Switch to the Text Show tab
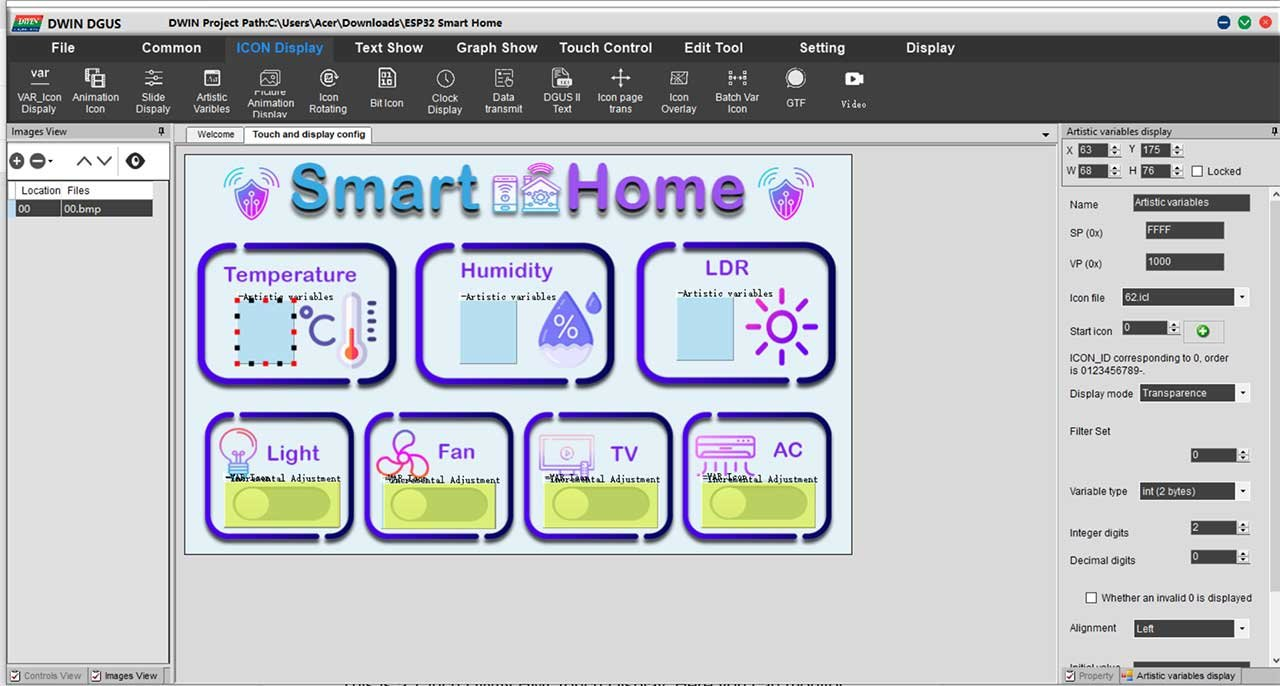This screenshot has height=686, width=1280. [x=389, y=47]
